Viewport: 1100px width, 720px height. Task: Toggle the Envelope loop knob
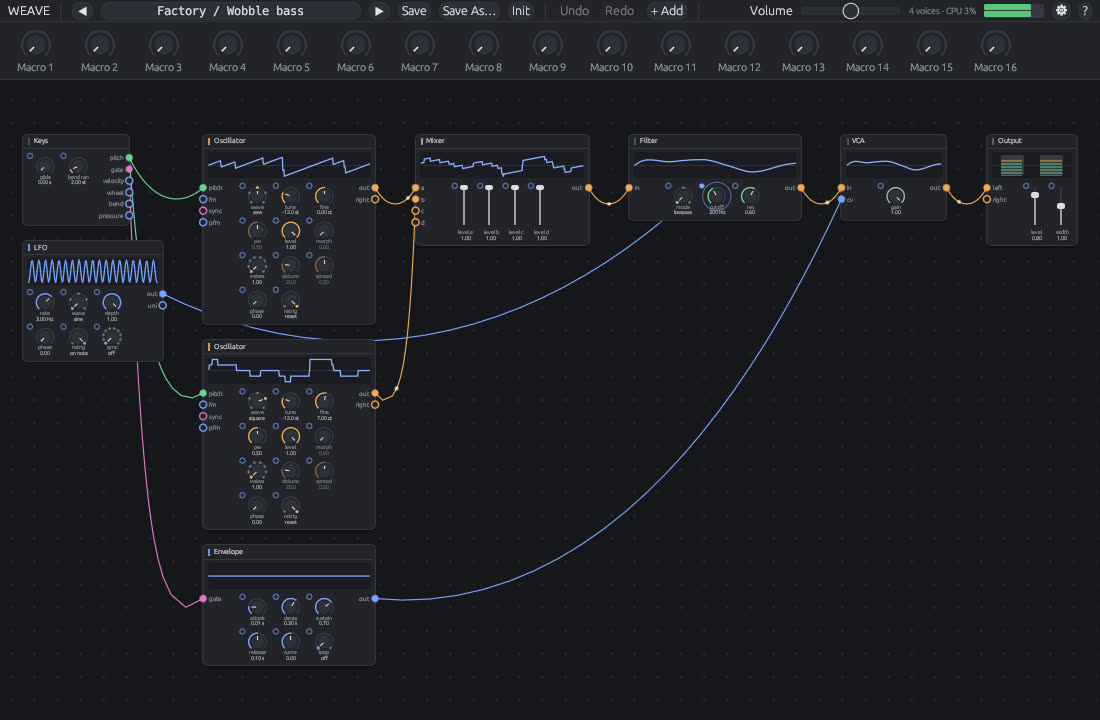[323, 641]
